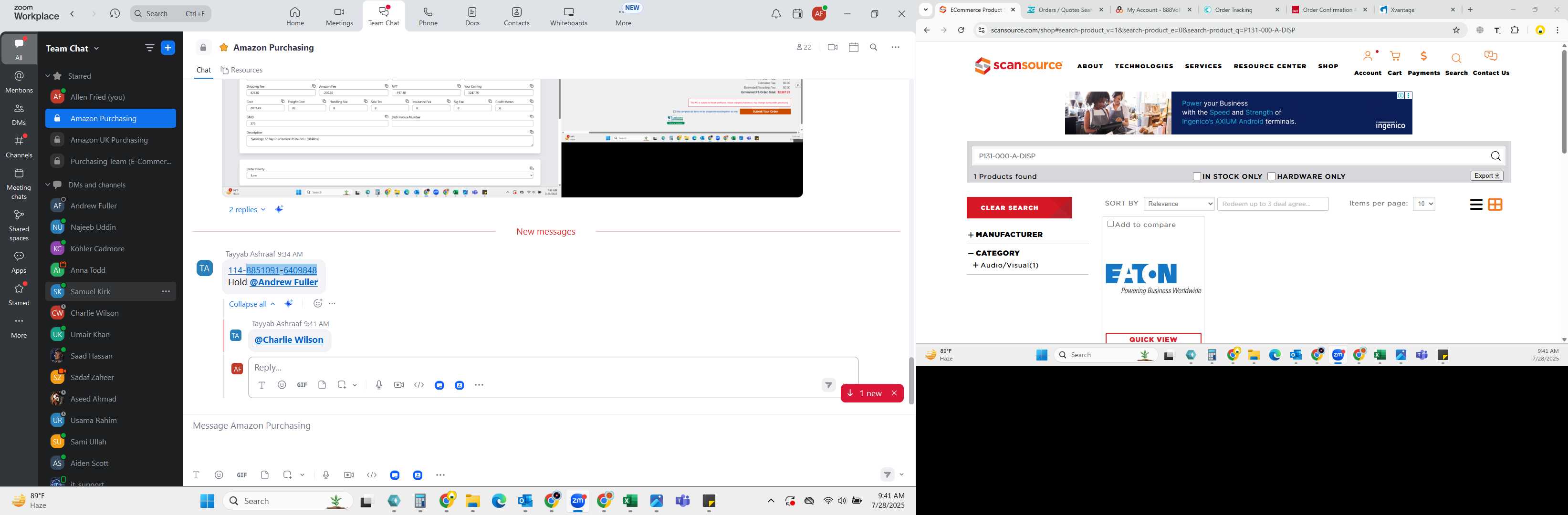The image size is (1568, 515).
Task: Bookmark page with Chrome star icon
Action: [x=1456, y=31]
